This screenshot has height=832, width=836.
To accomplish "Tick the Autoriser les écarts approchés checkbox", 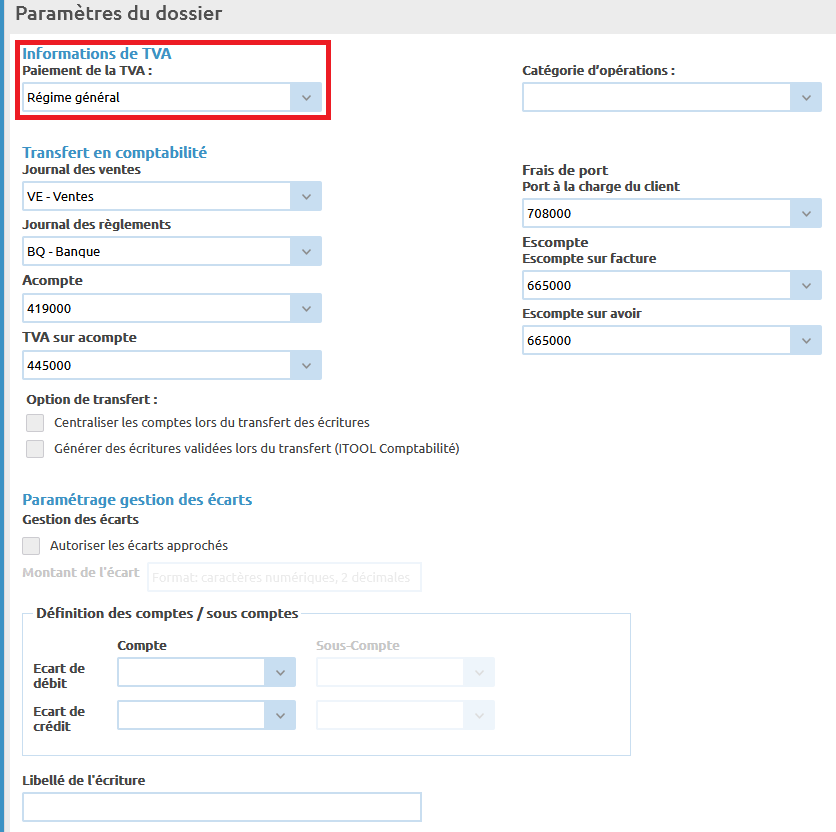I will (x=32, y=546).
